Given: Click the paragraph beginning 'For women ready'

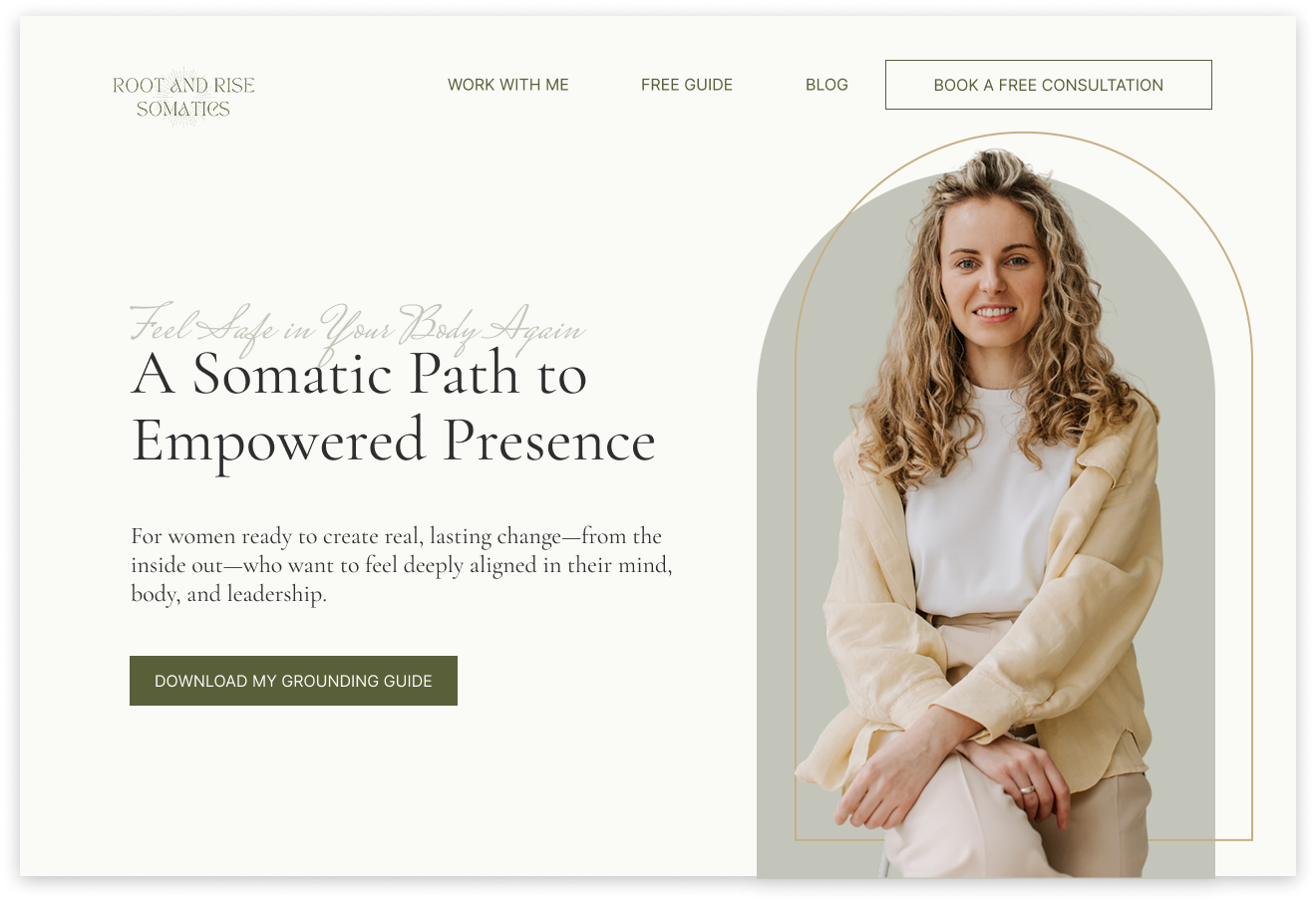Looking at the screenshot, I should pyautogui.click(x=402, y=565).
